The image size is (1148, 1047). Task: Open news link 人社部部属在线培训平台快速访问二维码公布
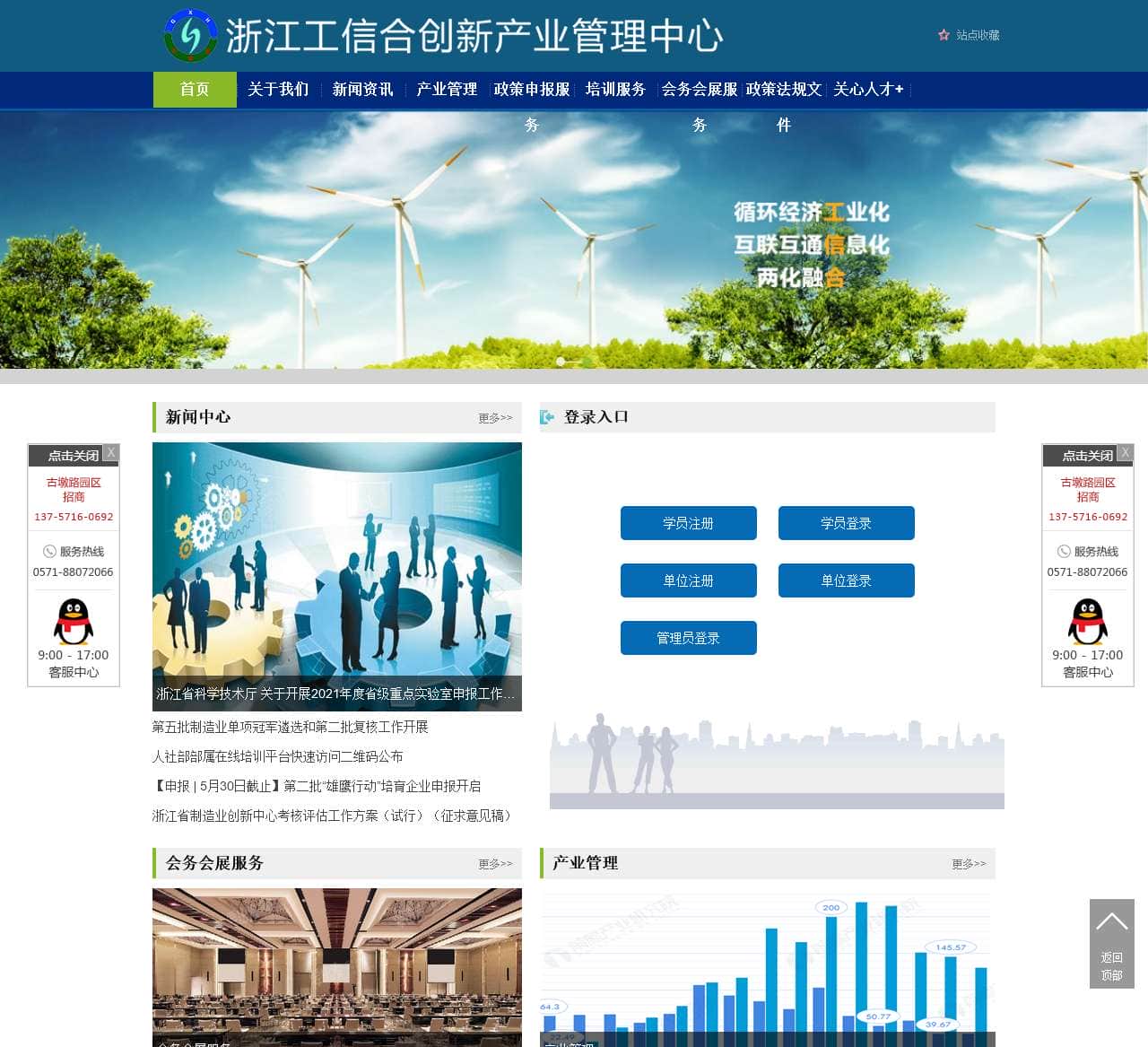click(278, 756)
